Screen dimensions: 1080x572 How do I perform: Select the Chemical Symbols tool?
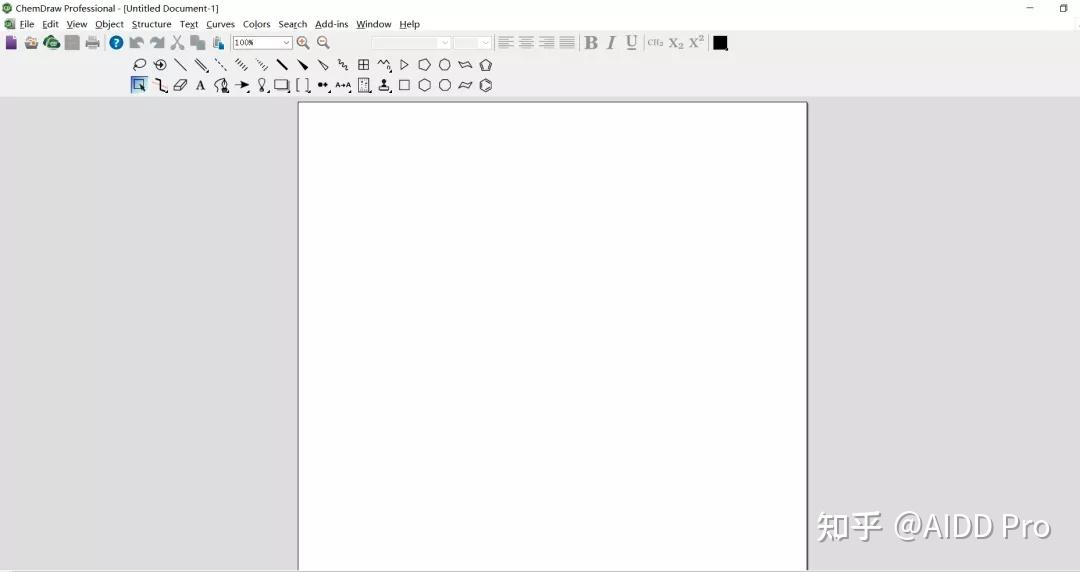coord(323,85)
